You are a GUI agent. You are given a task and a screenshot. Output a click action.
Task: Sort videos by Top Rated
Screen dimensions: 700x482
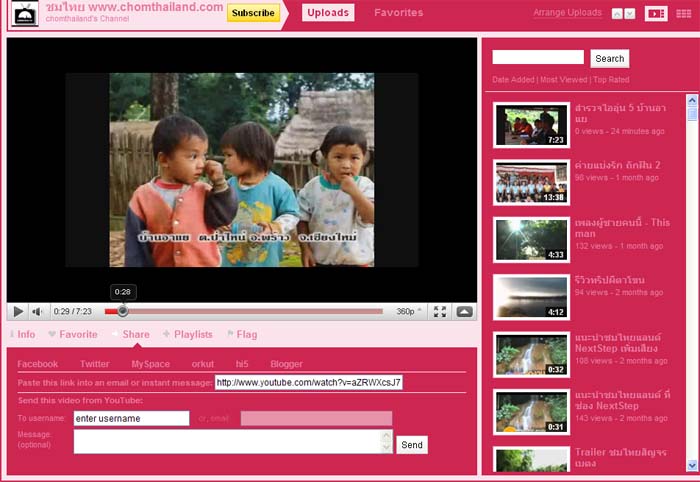(611, 79)
